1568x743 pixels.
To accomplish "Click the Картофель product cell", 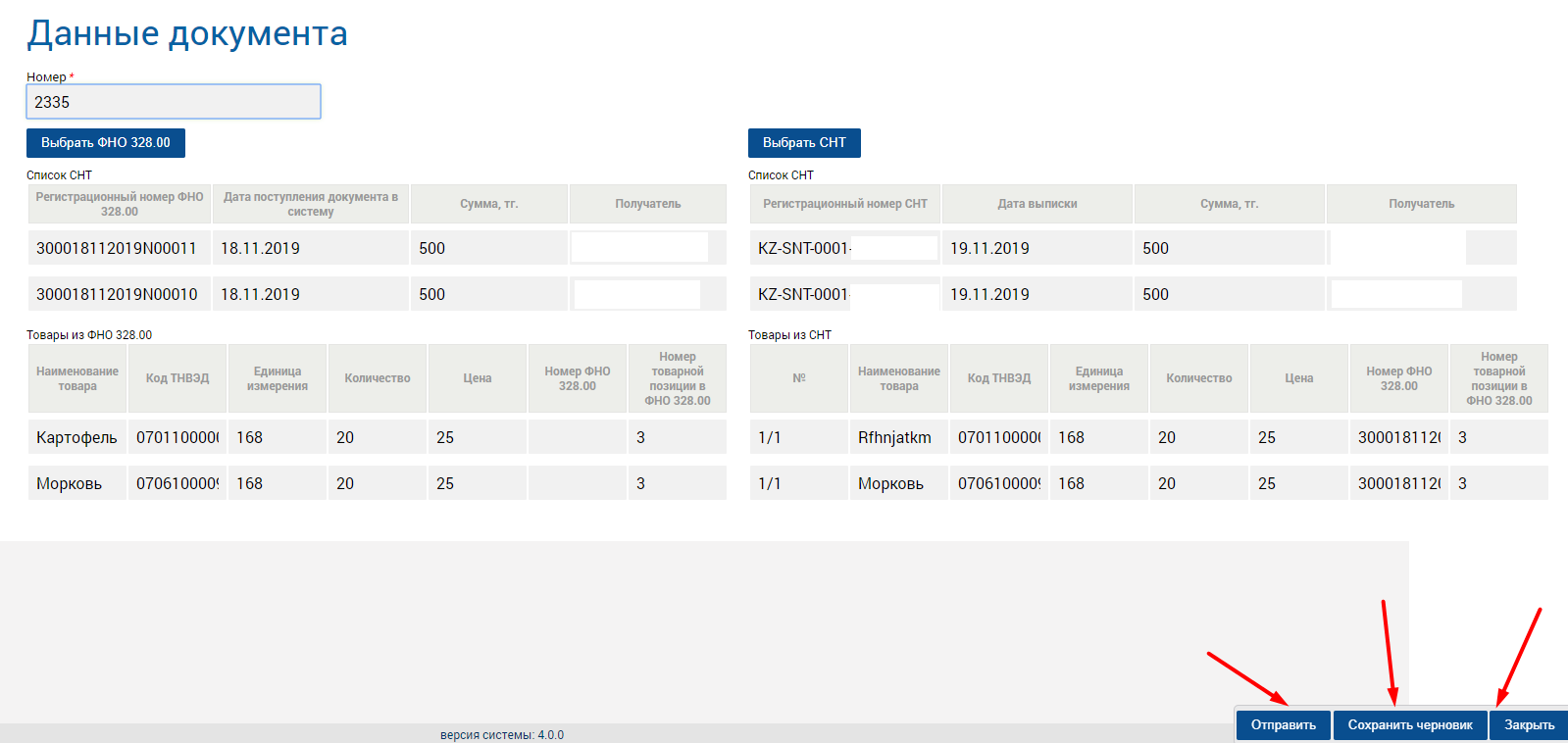I will [x=76, y=437].
